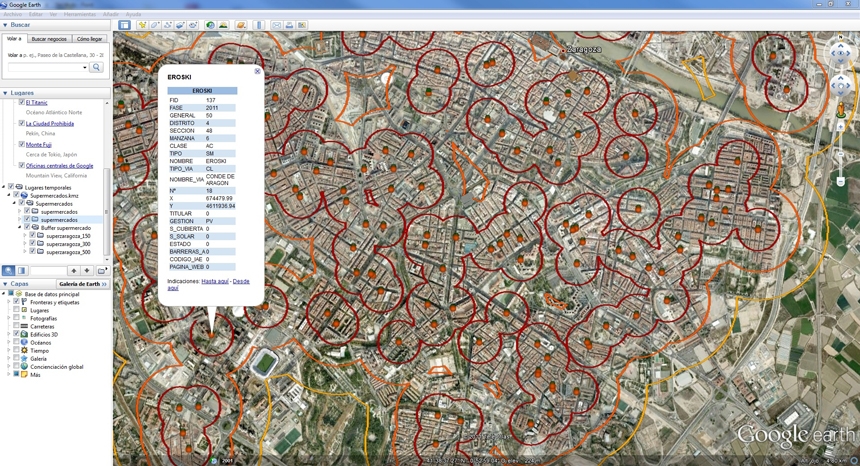Image resolution: width=860 pixels, height=466 pixels.
Task: Click the places filter input field
Action: click(48, 270)
